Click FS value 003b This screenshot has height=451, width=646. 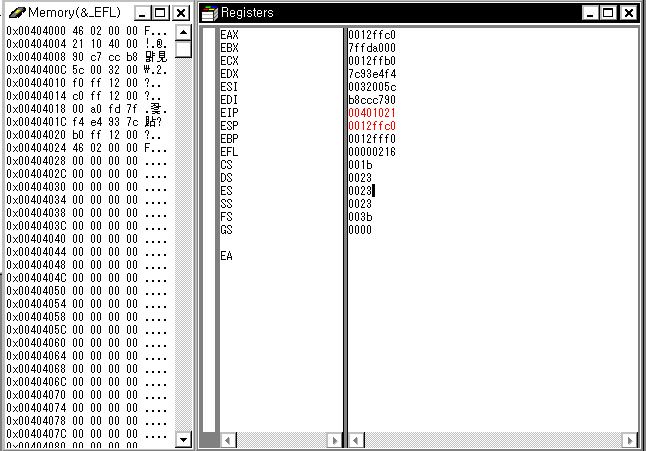pos(360,217)
